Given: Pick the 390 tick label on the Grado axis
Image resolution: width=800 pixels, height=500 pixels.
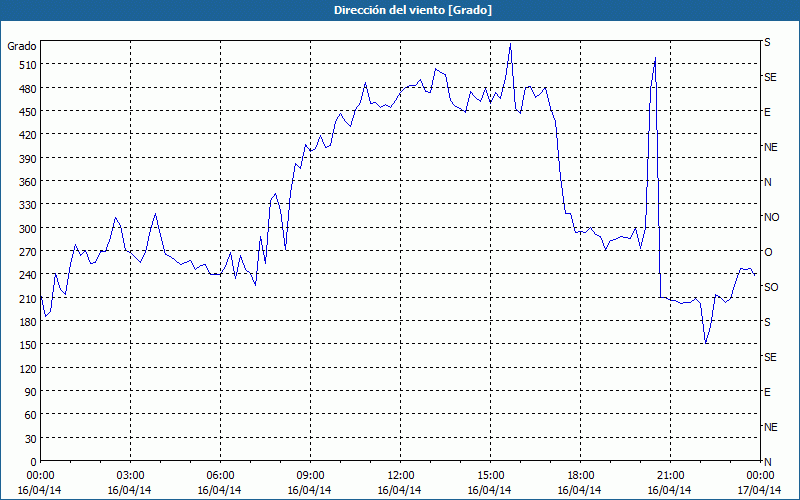Looking at the screenshot, I should 28,159.
